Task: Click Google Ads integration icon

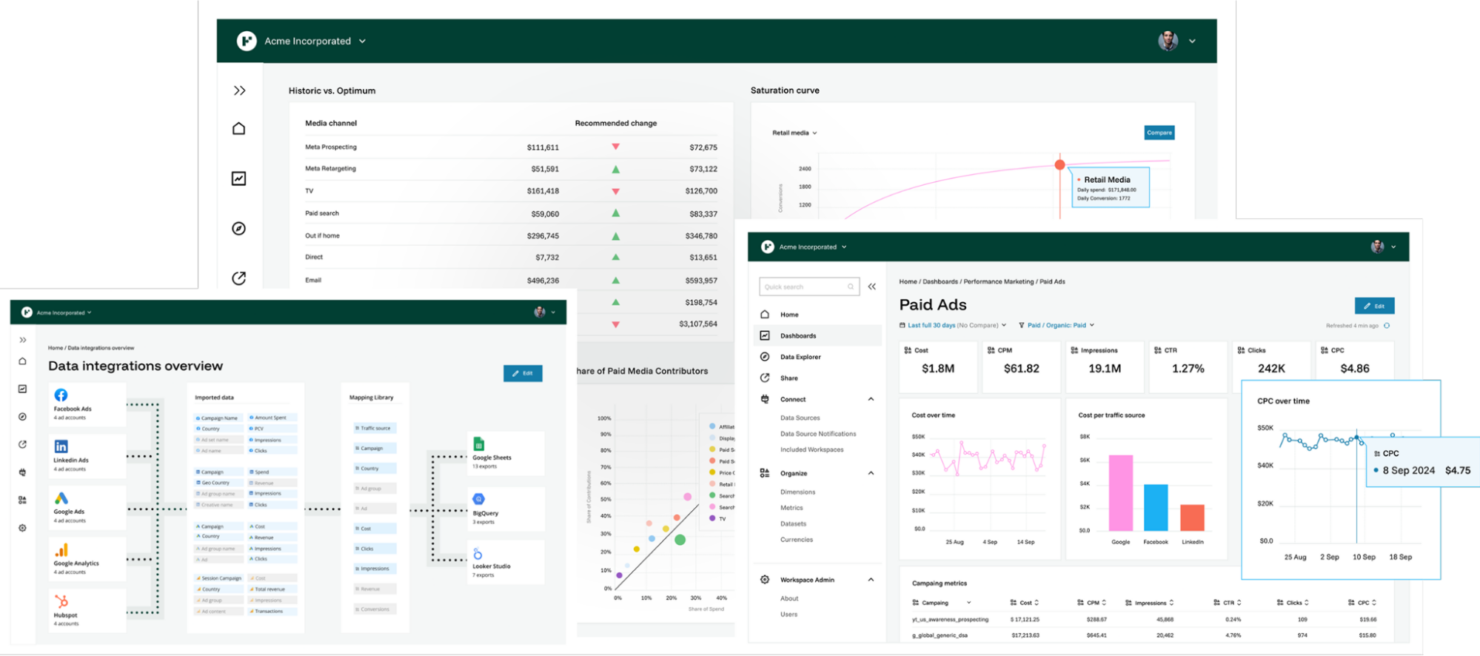Action: pos(61,498)
